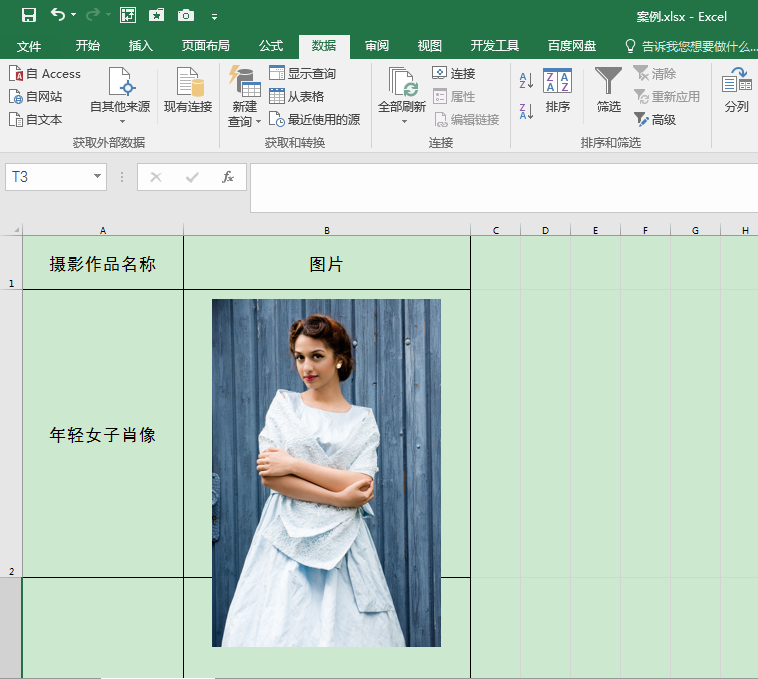Click the 现有连接 existing connections icon
Image resolution: width=758 pixels, height=679 pixels.
pos(188,83)
